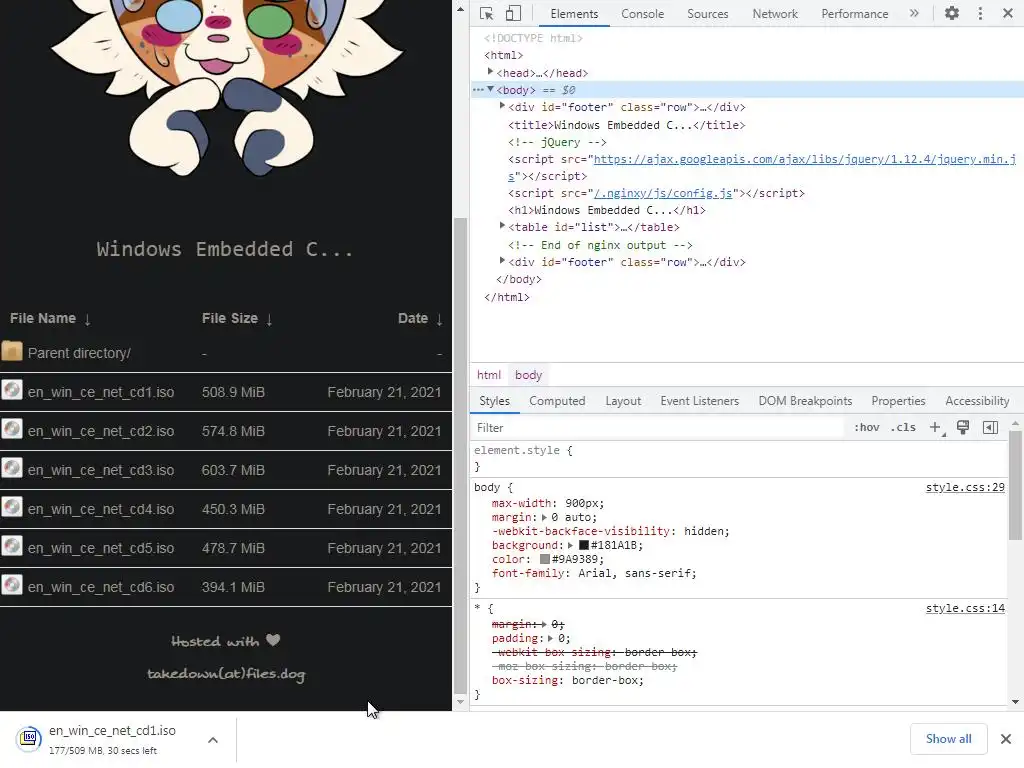
Task: Click disc icon for en_win_ce_net_cd1.iso
Action: click(12, 391)
